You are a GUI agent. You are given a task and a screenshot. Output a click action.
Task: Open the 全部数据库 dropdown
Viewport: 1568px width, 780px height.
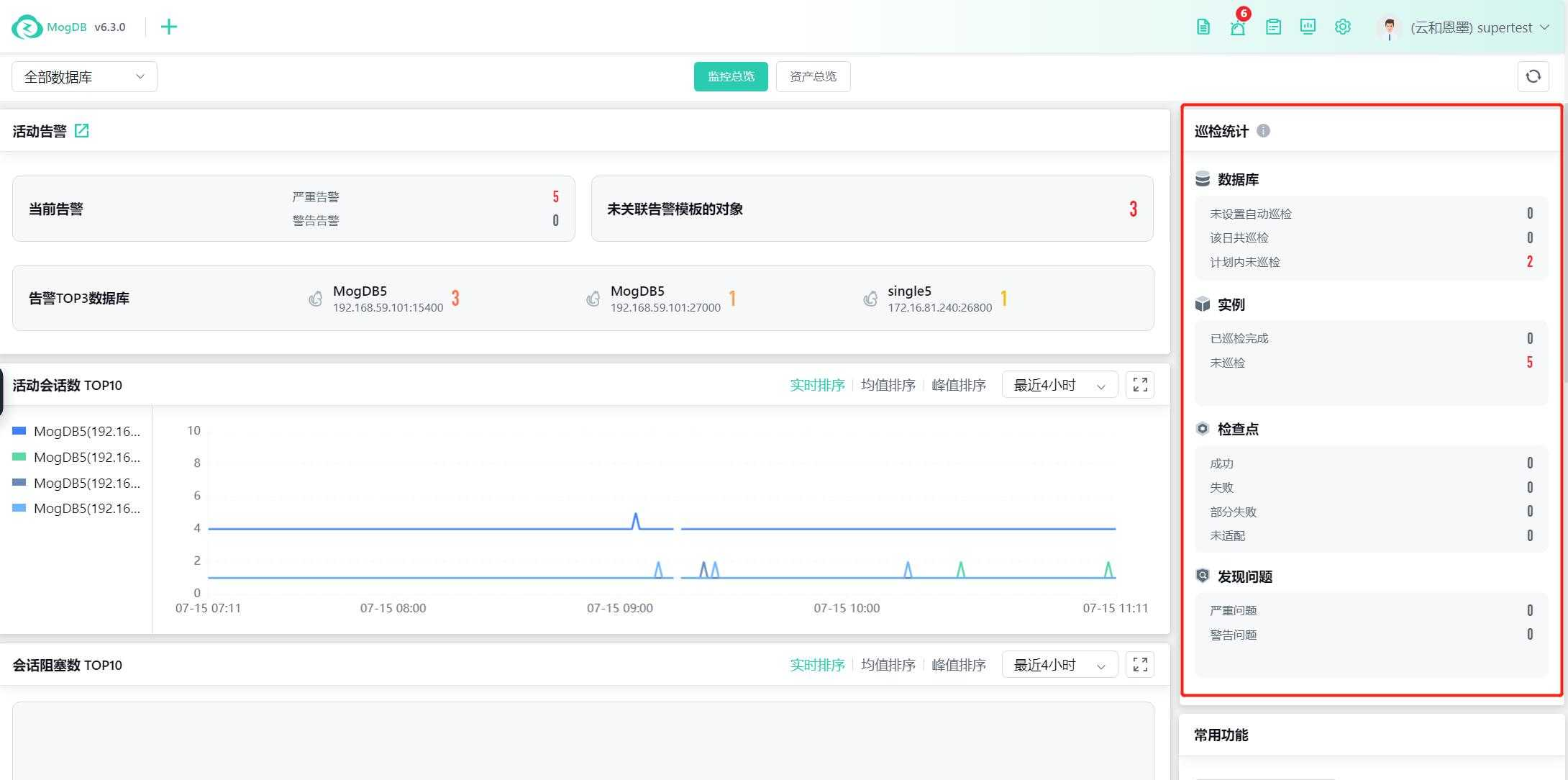[84, 77]
